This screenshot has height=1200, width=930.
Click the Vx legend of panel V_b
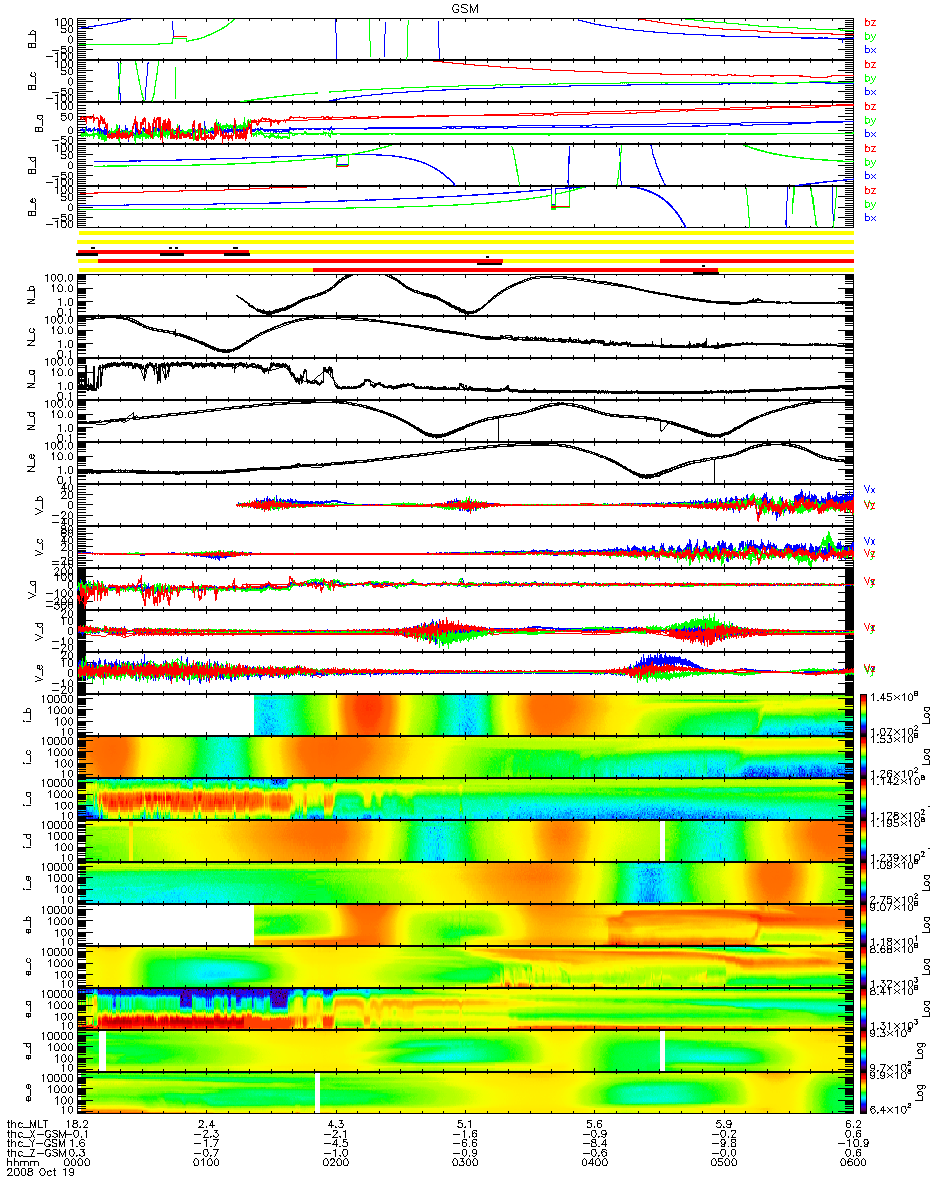(870, 489)
